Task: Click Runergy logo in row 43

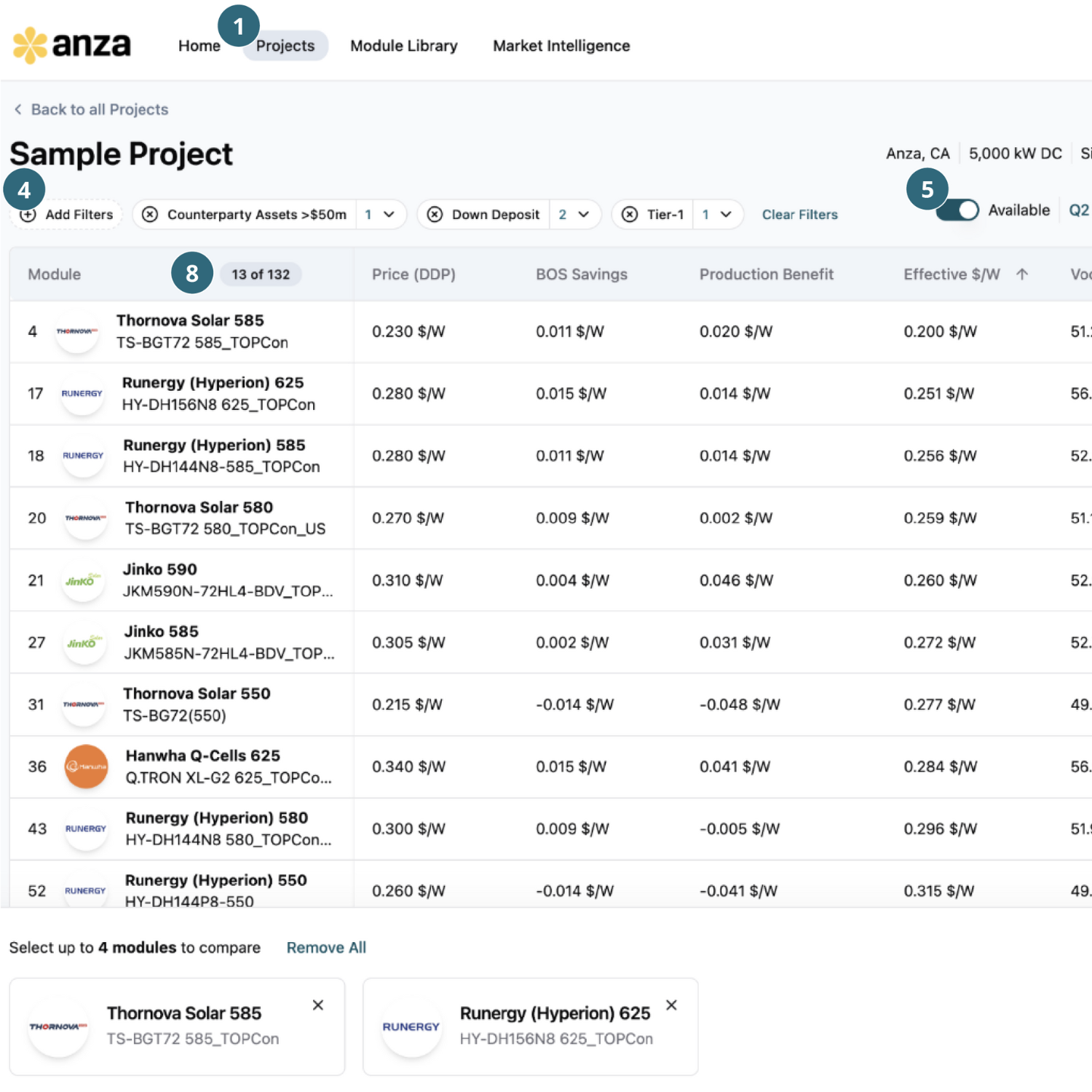Action: [86, 829]
